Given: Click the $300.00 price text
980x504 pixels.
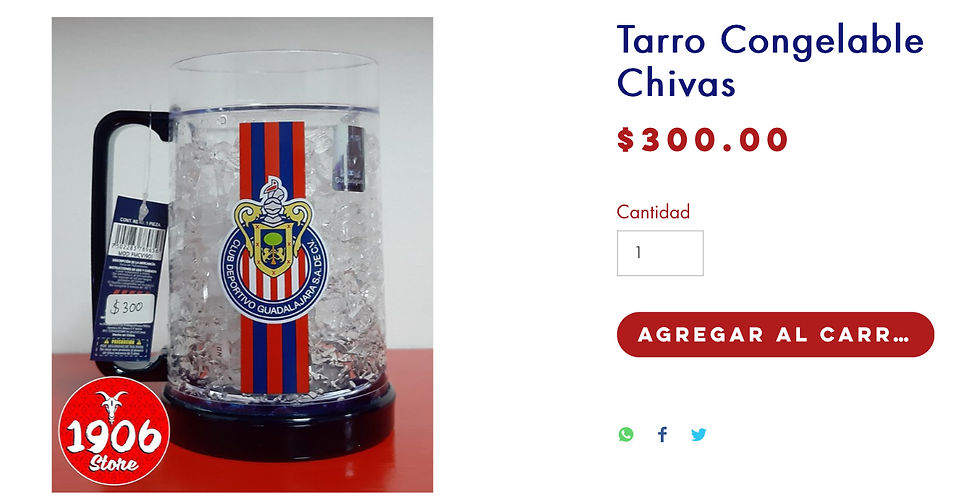Looking at the screenshot, I should click(702, 139).
